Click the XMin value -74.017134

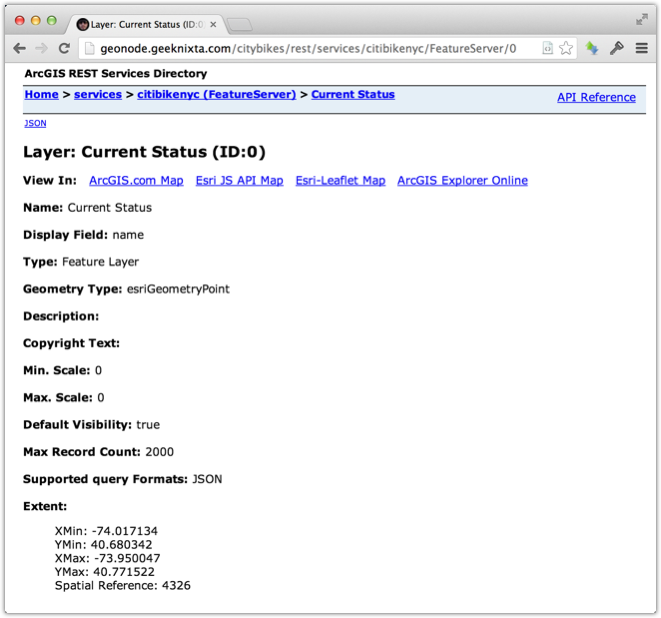125,531
